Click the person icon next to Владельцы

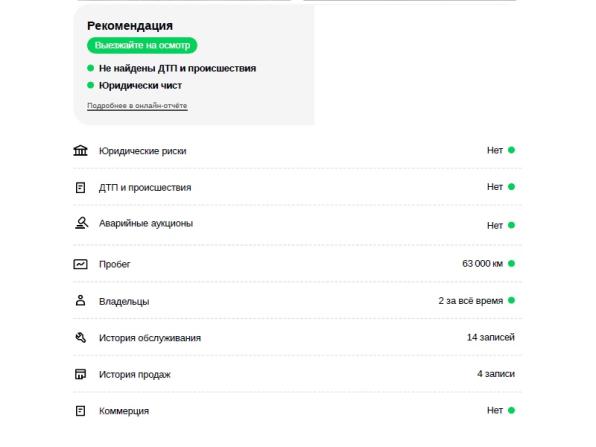80,300
